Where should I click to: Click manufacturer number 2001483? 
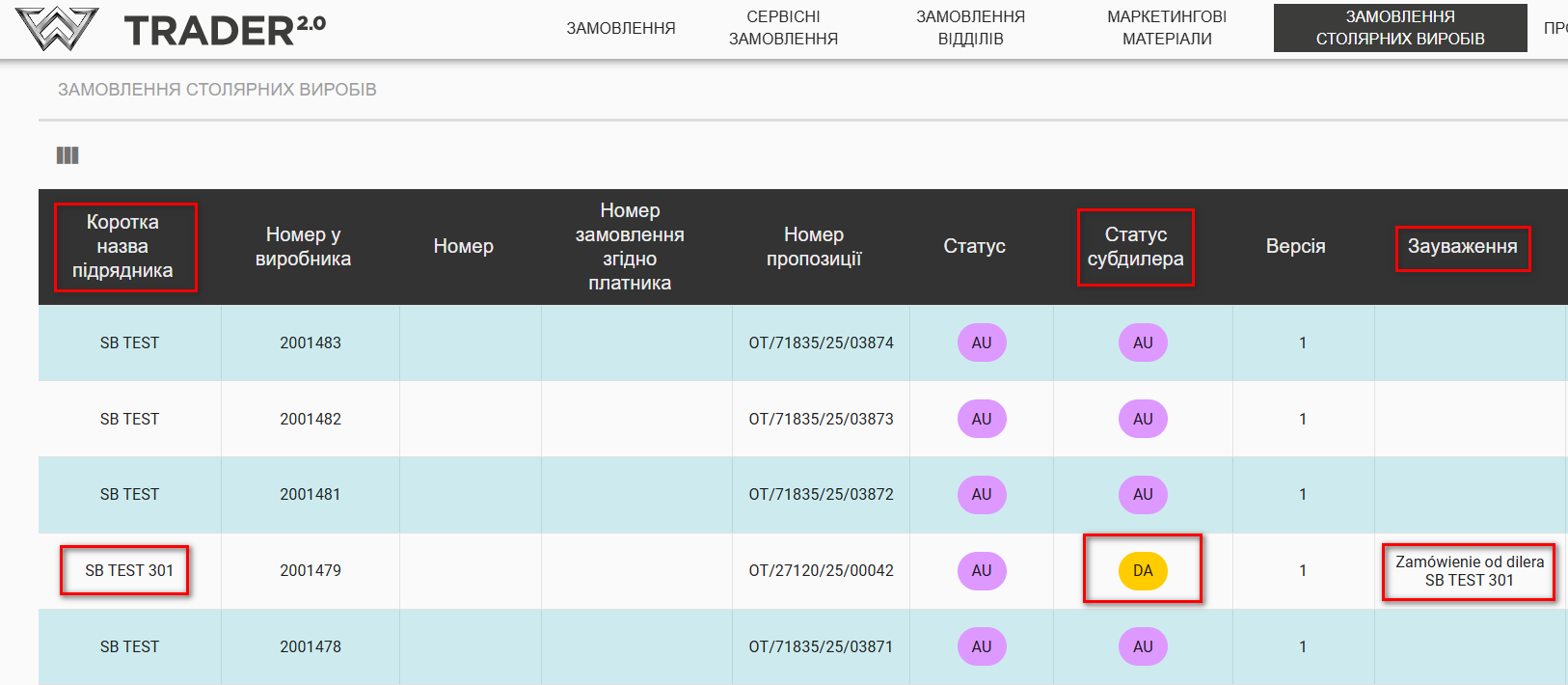[x=311, y=342]
